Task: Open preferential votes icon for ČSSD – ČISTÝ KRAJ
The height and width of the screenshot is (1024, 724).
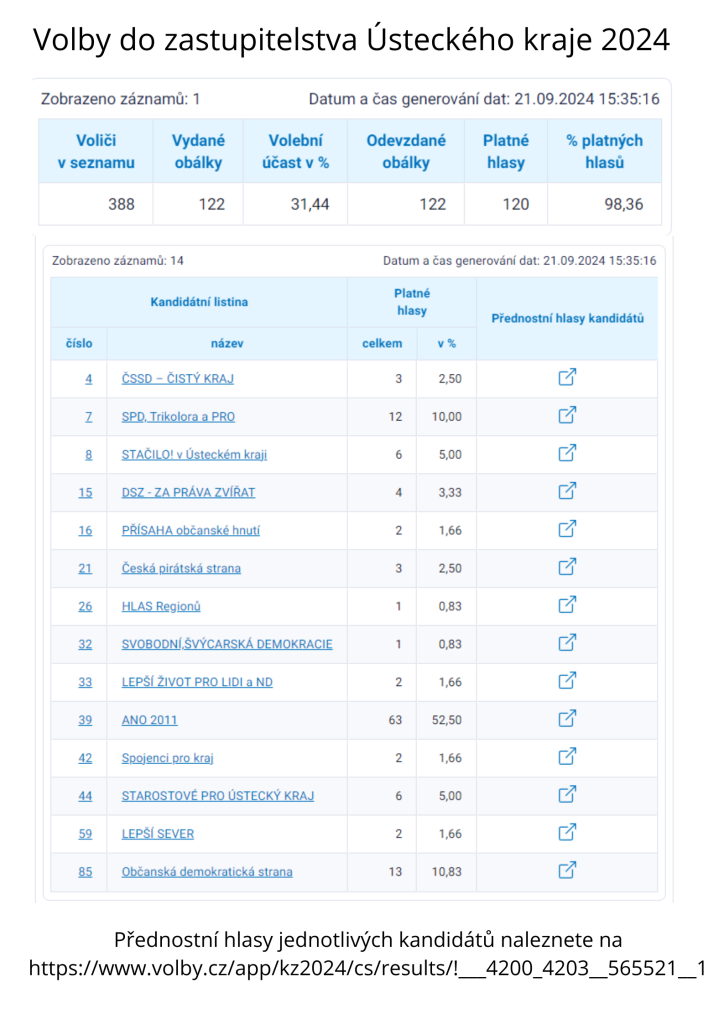Action: point(567,377)
